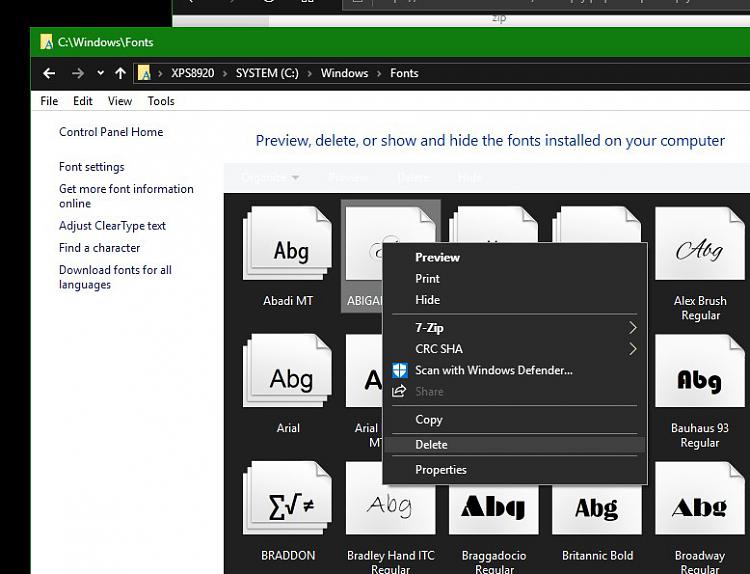The height and width of the screenshot is (574, 750).
Task: Expand the chevron after XPS8920 breadcrumb
Action: (225, 74)
